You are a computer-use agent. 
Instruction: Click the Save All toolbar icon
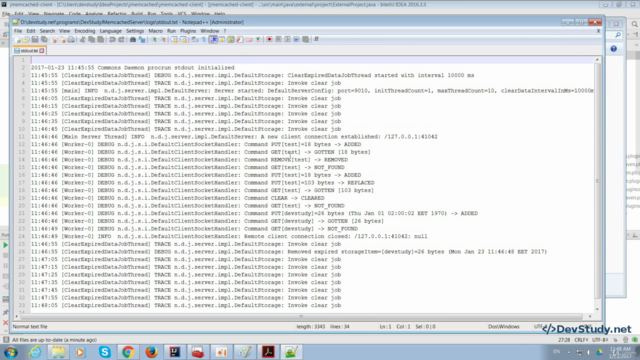point(44,39)
